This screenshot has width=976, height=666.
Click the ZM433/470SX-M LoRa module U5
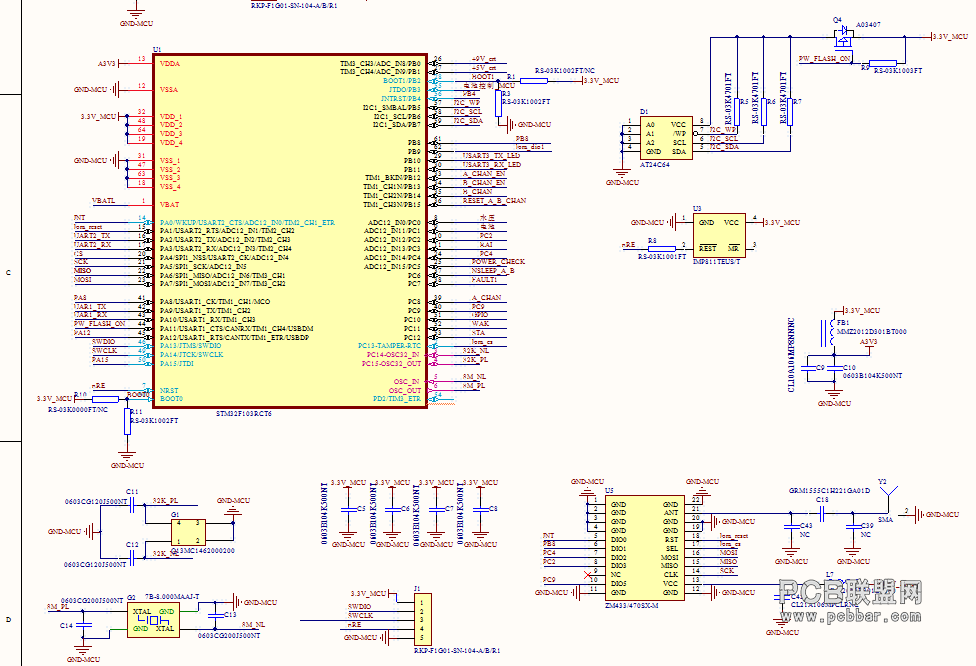644,548
